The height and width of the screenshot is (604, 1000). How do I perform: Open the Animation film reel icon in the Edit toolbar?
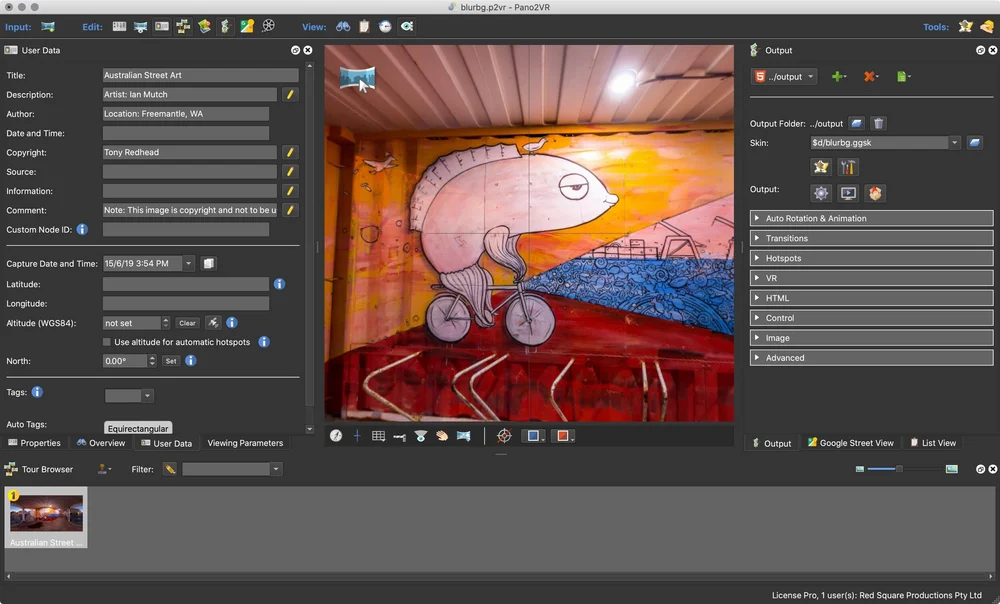[x=268, y=26]
